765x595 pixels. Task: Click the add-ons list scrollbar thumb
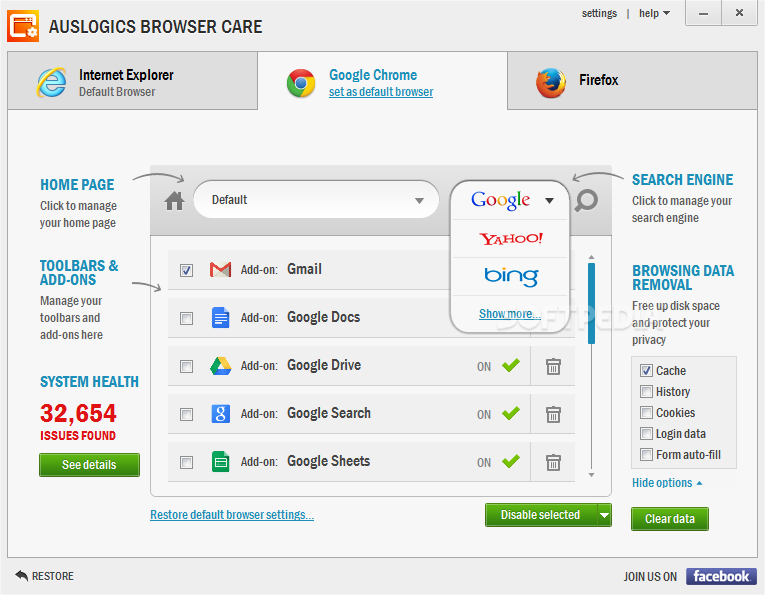[591, 303]
